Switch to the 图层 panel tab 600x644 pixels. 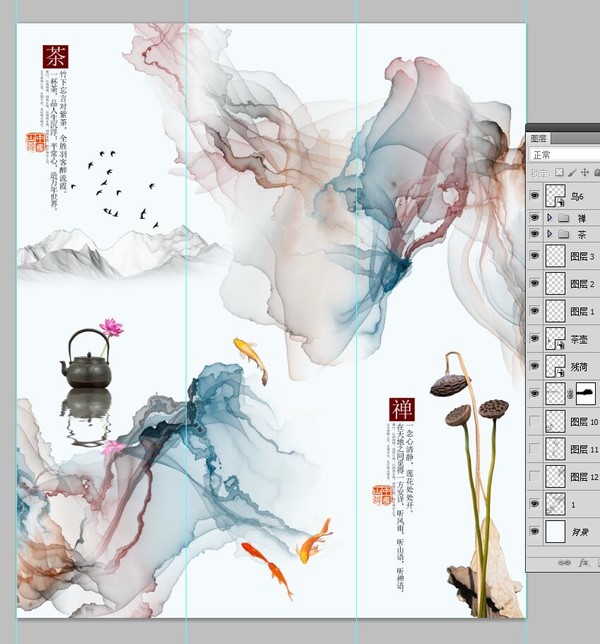click(x=538, y=138)
